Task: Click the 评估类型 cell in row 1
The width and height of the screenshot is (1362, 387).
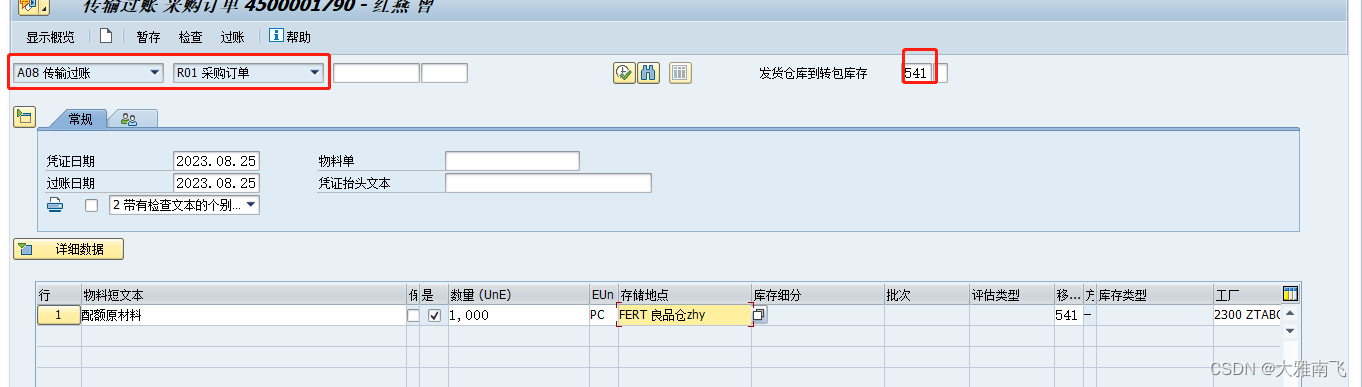Action: click(x=1011, y=315)
